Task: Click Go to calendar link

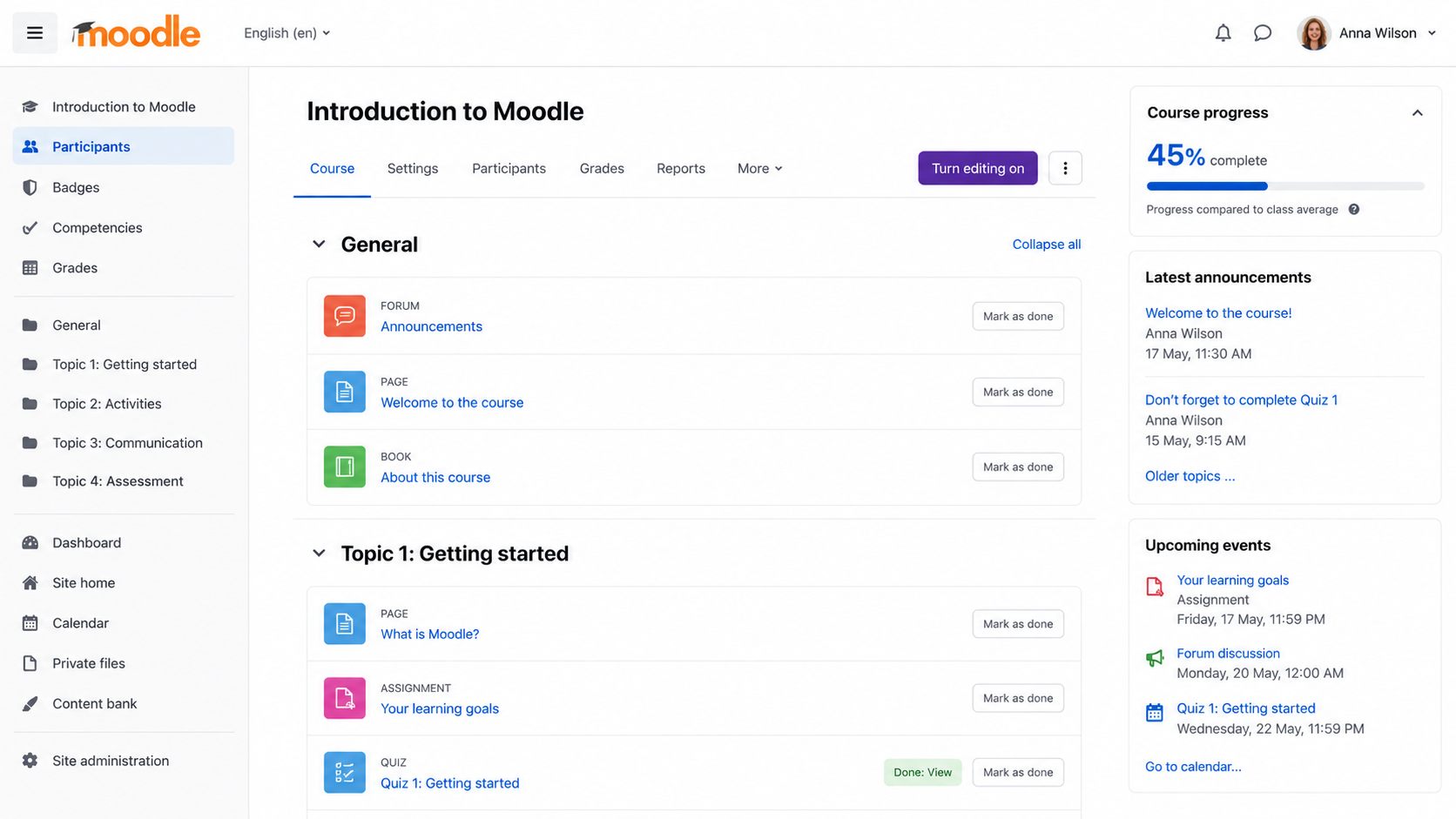Action: point(1193,767)
